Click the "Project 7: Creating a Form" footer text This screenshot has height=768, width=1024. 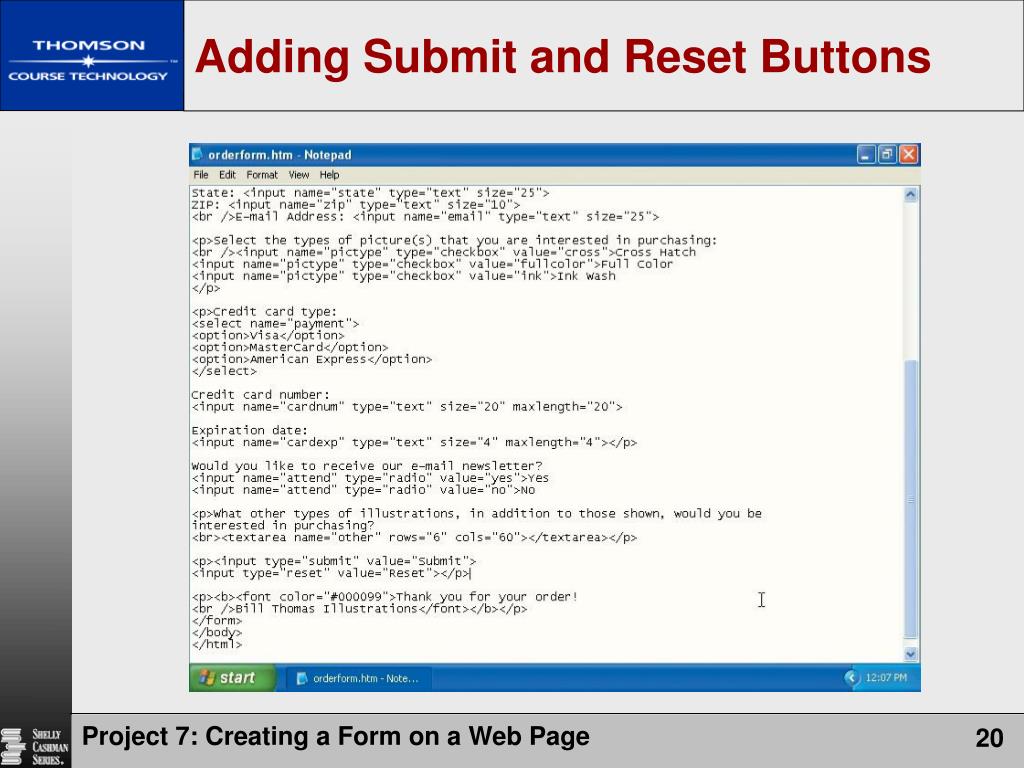coord(336,737)
